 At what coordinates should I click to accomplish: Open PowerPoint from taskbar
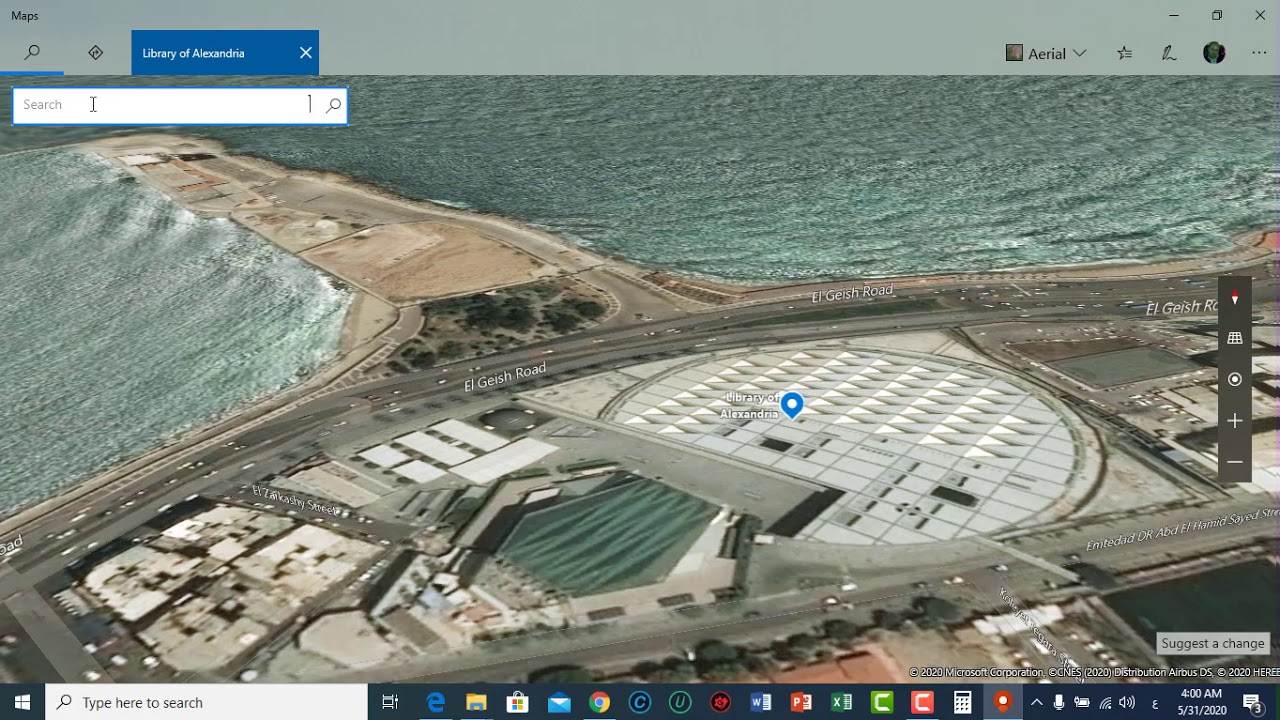(801, 702)
